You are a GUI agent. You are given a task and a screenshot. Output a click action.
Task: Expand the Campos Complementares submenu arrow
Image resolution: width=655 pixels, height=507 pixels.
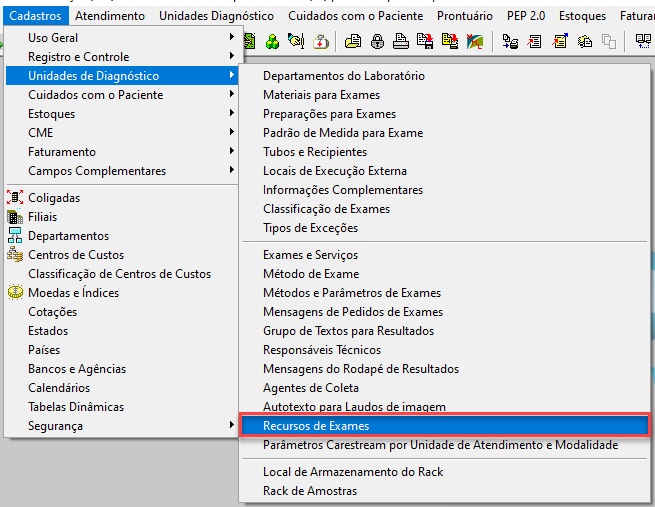tap(231, 170)
